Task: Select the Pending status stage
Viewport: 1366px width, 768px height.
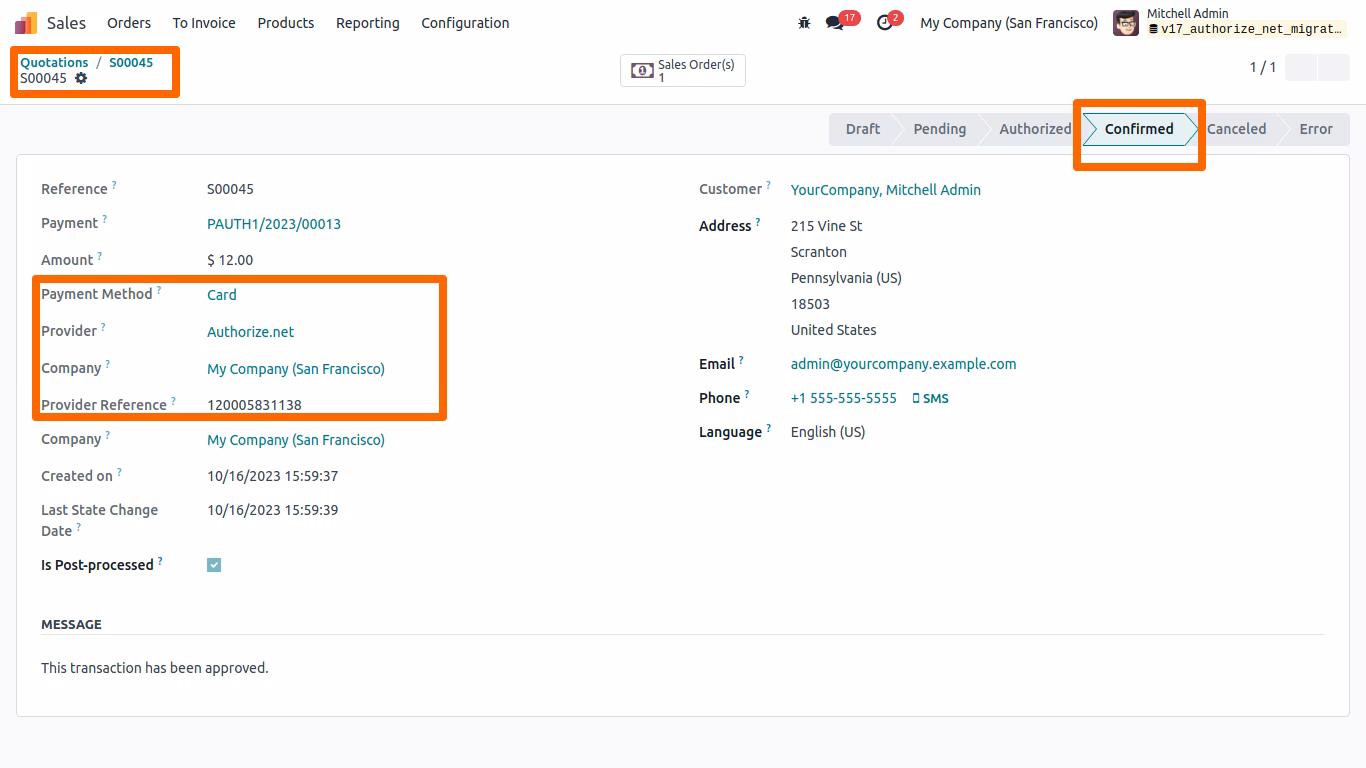Action: (940, 129)
